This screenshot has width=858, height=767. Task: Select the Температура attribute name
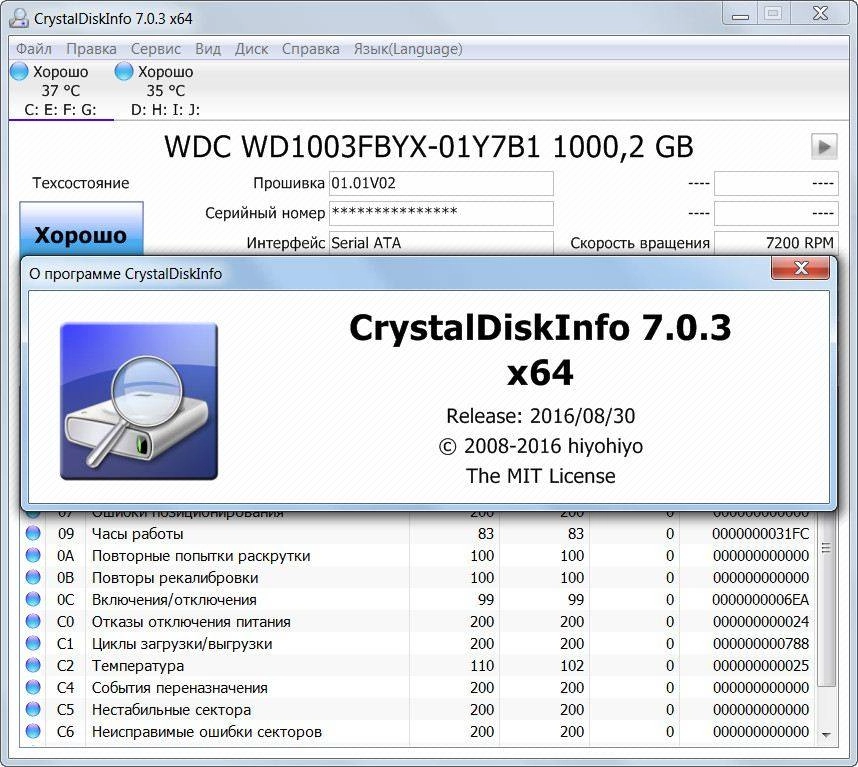click(137, 666)
